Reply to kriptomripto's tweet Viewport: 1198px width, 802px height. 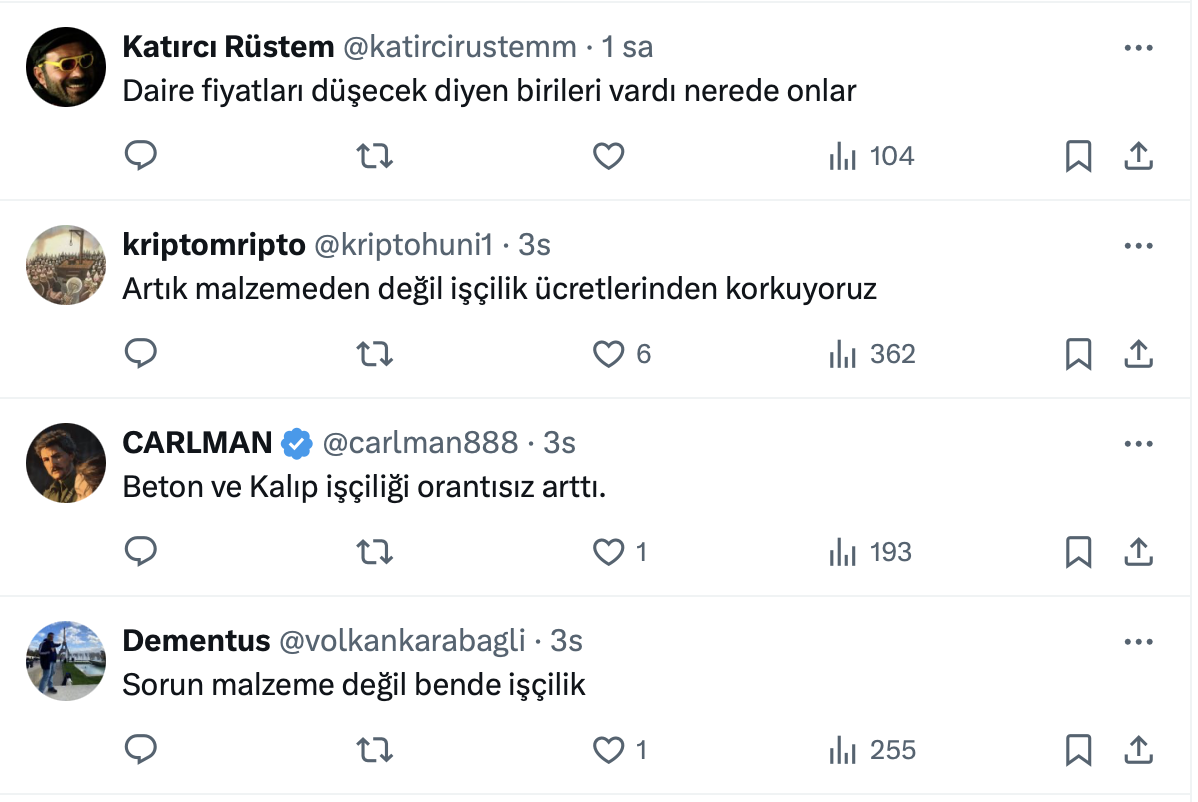pyautogui.click(x=141, y=354)
